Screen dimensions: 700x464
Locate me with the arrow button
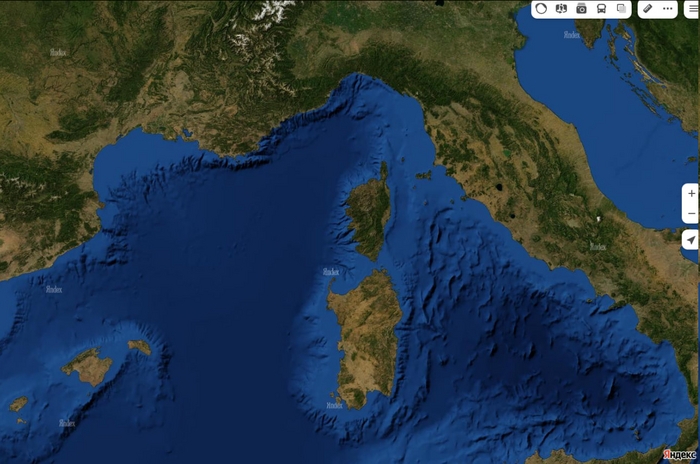691,240
